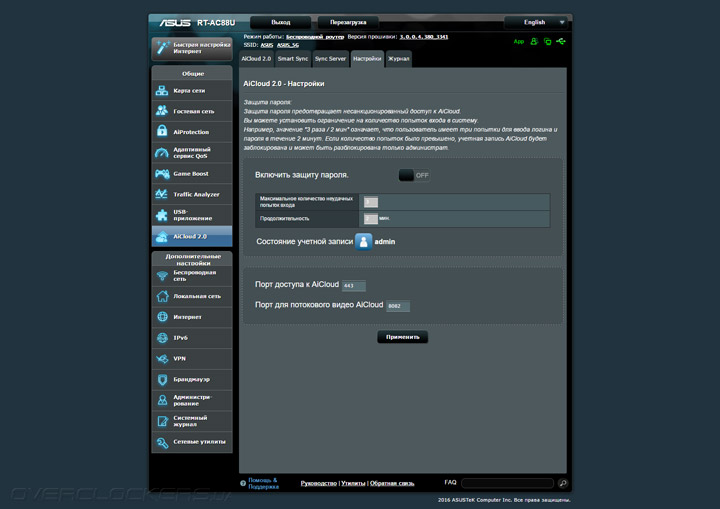Open AiProtection lock icon
Screen dimensions: 720x509
pos(162,131)
